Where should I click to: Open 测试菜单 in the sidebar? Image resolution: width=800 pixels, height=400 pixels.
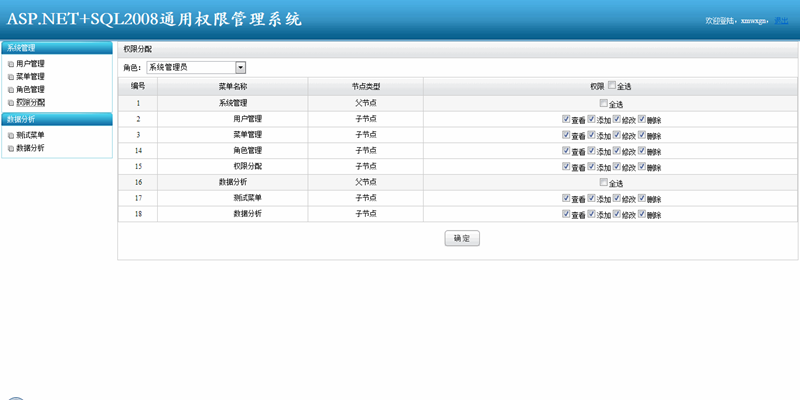pyautogui.click(x=30, y=135)
